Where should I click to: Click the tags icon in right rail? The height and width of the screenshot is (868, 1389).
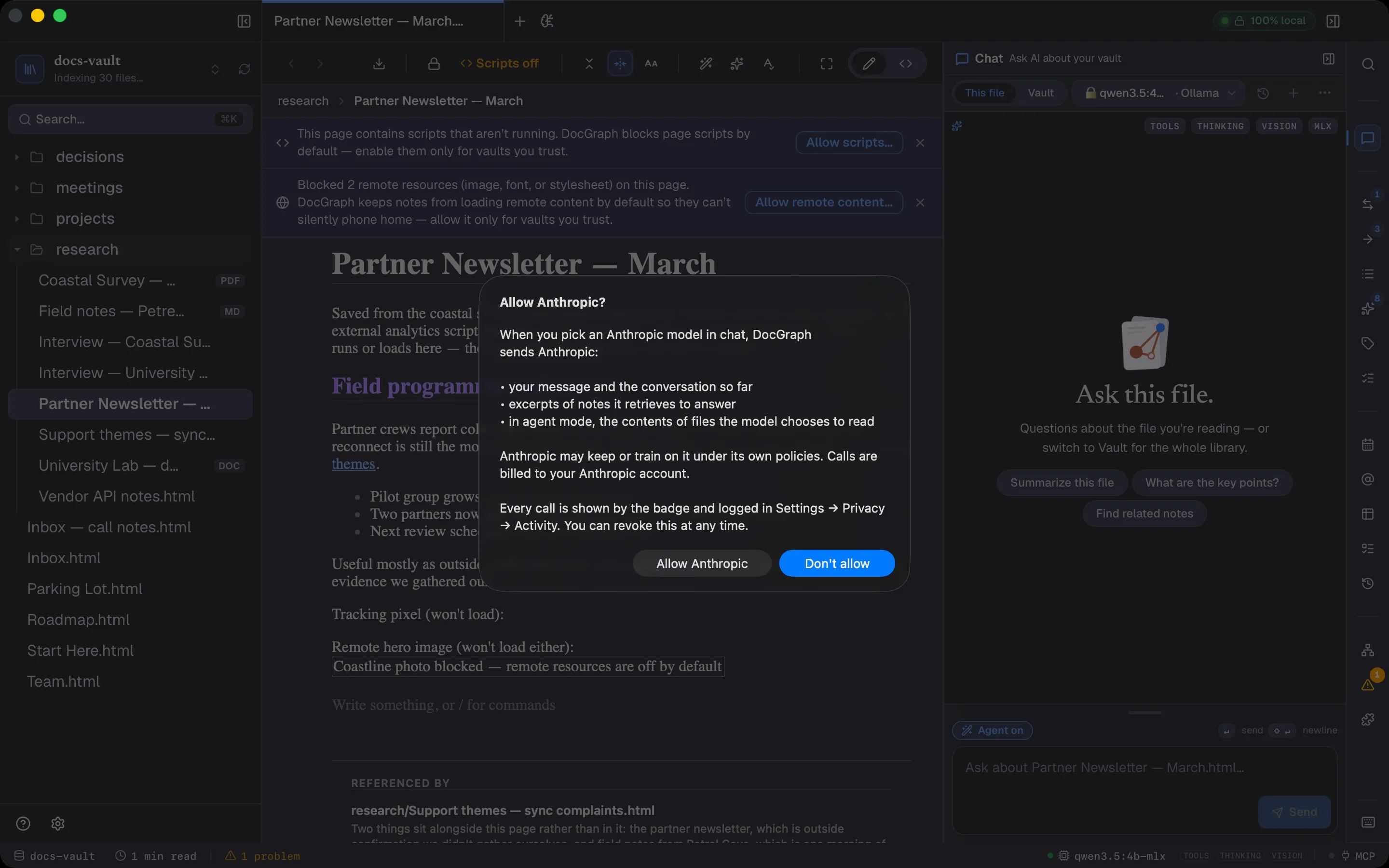tap(1368, 343)
